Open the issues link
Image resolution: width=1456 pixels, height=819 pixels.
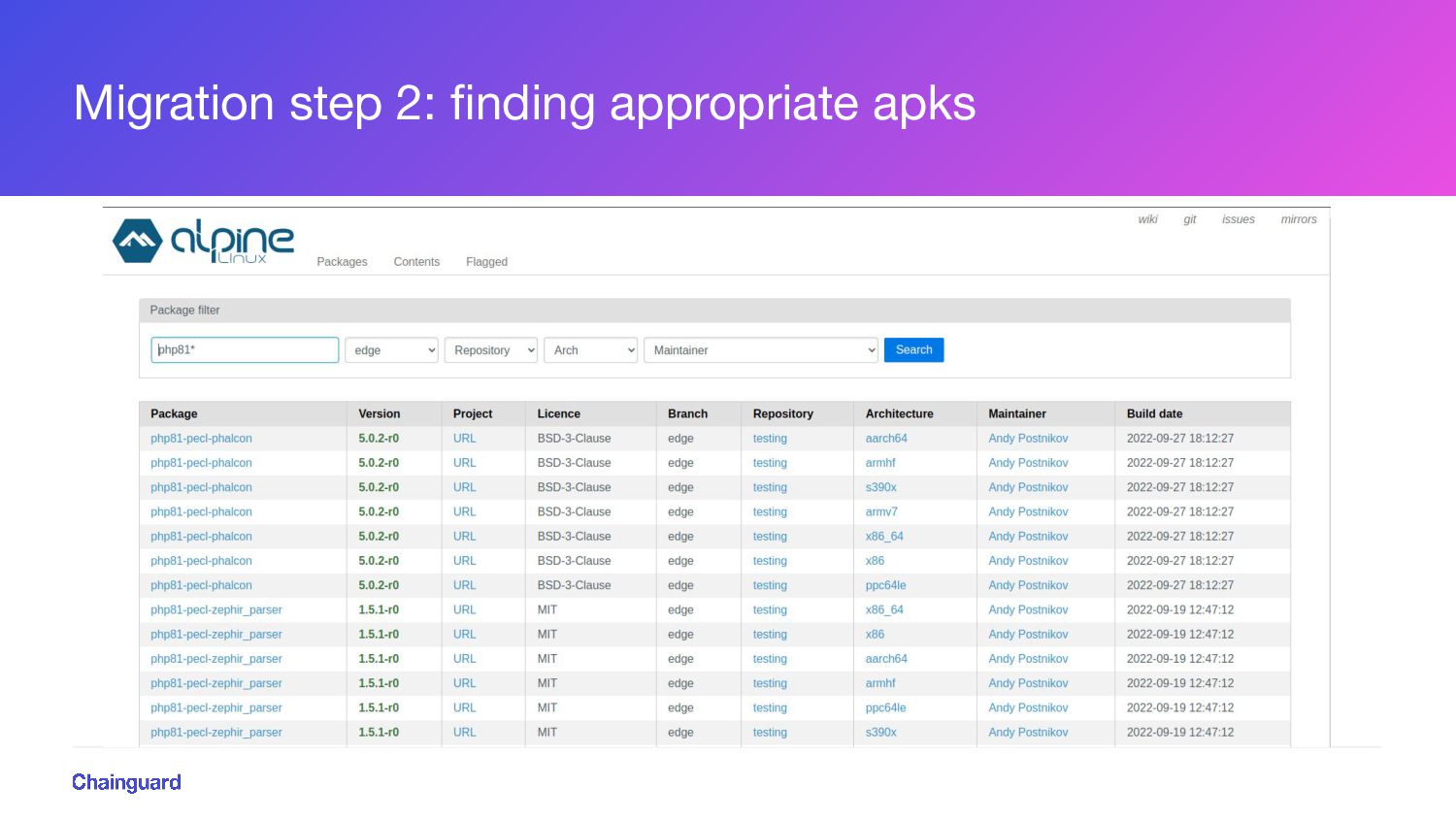click(x=1238, y=219)
